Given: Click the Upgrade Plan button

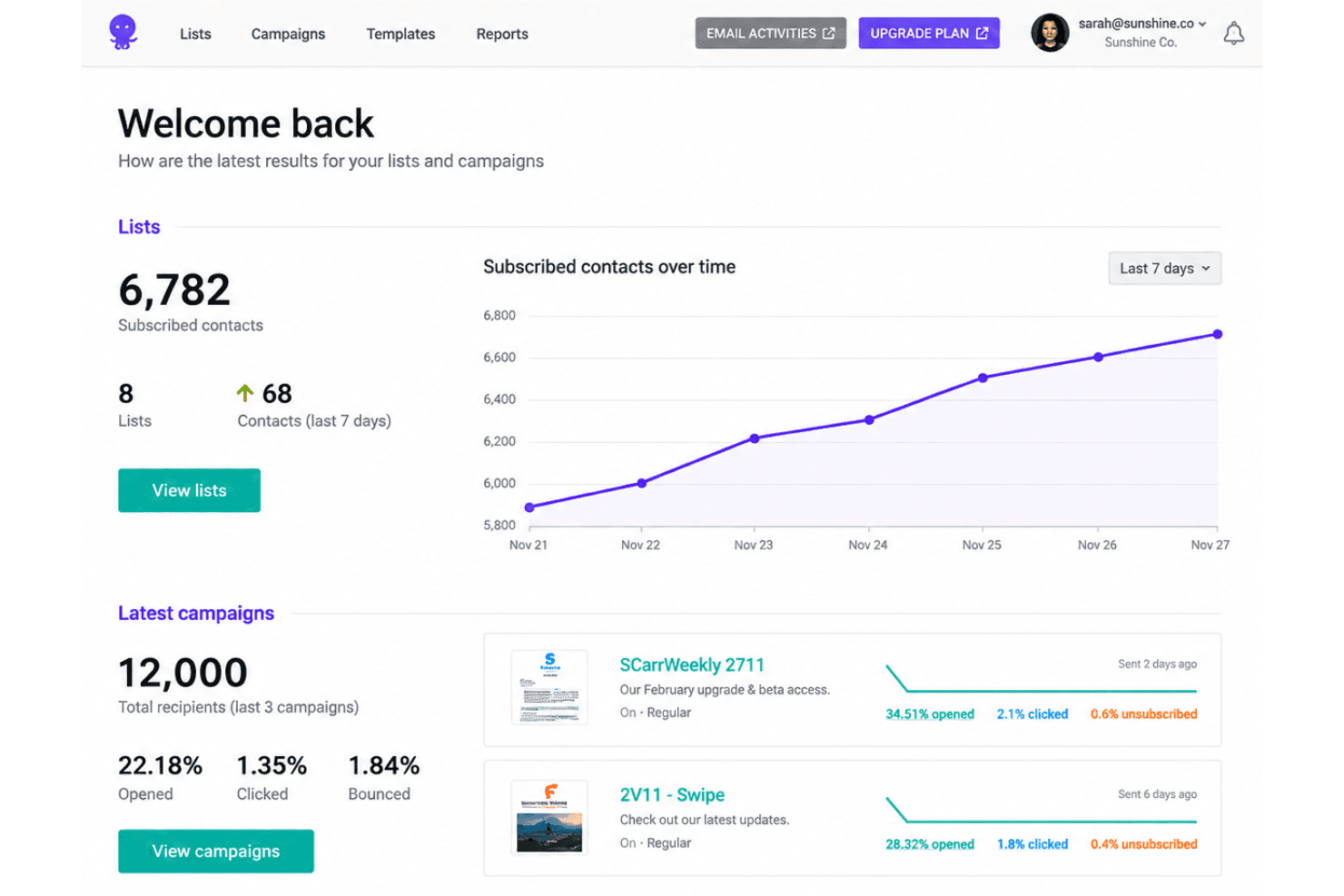Looking at the screenshot, I should click(x=929, y=34).
